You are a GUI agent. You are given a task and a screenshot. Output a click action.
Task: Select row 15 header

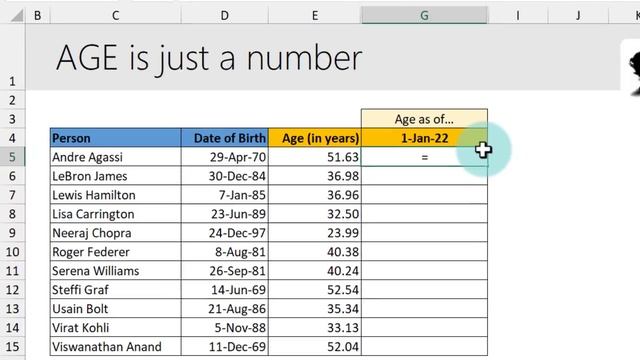click(12, 347)
